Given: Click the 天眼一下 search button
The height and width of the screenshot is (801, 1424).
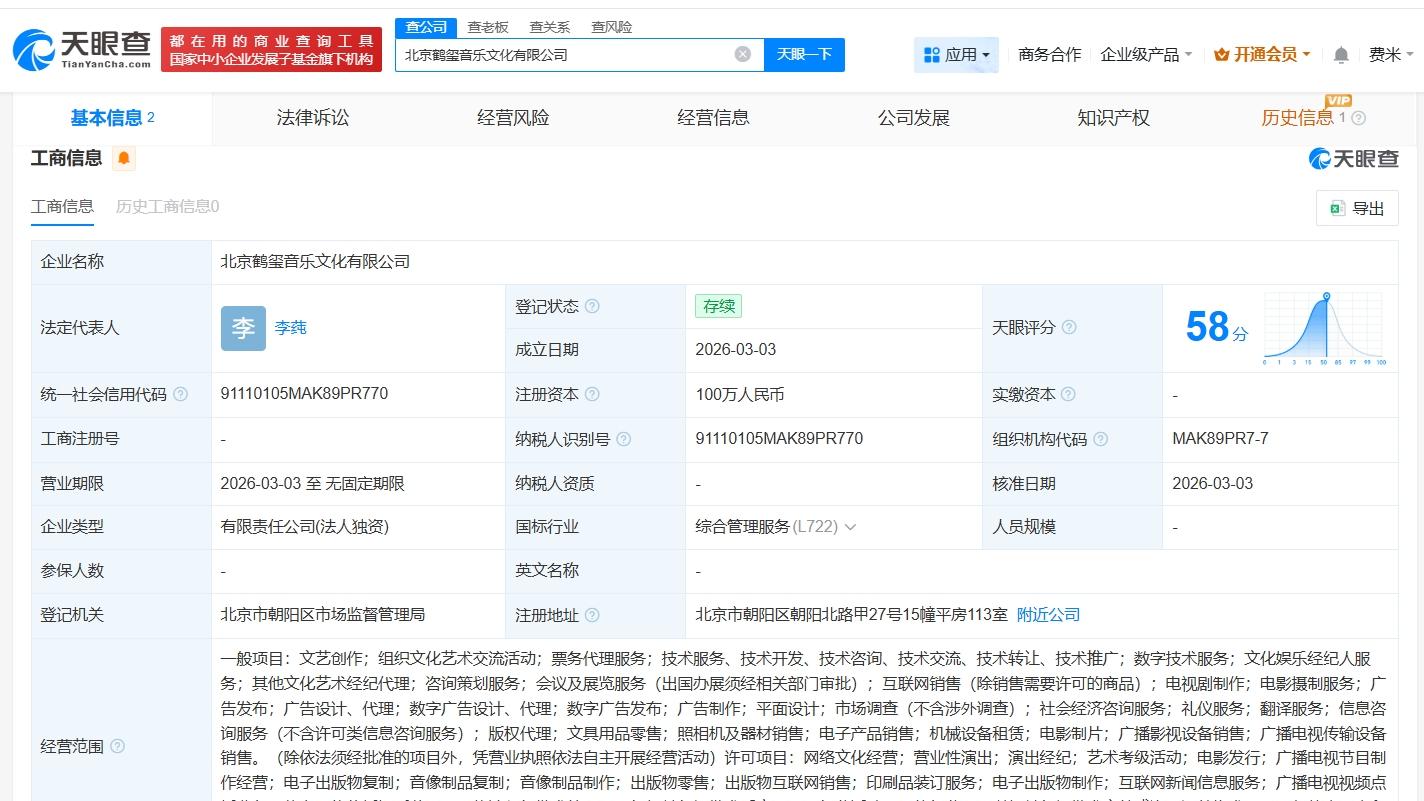Looking at the screenshot, I should (x=803, y=55).
